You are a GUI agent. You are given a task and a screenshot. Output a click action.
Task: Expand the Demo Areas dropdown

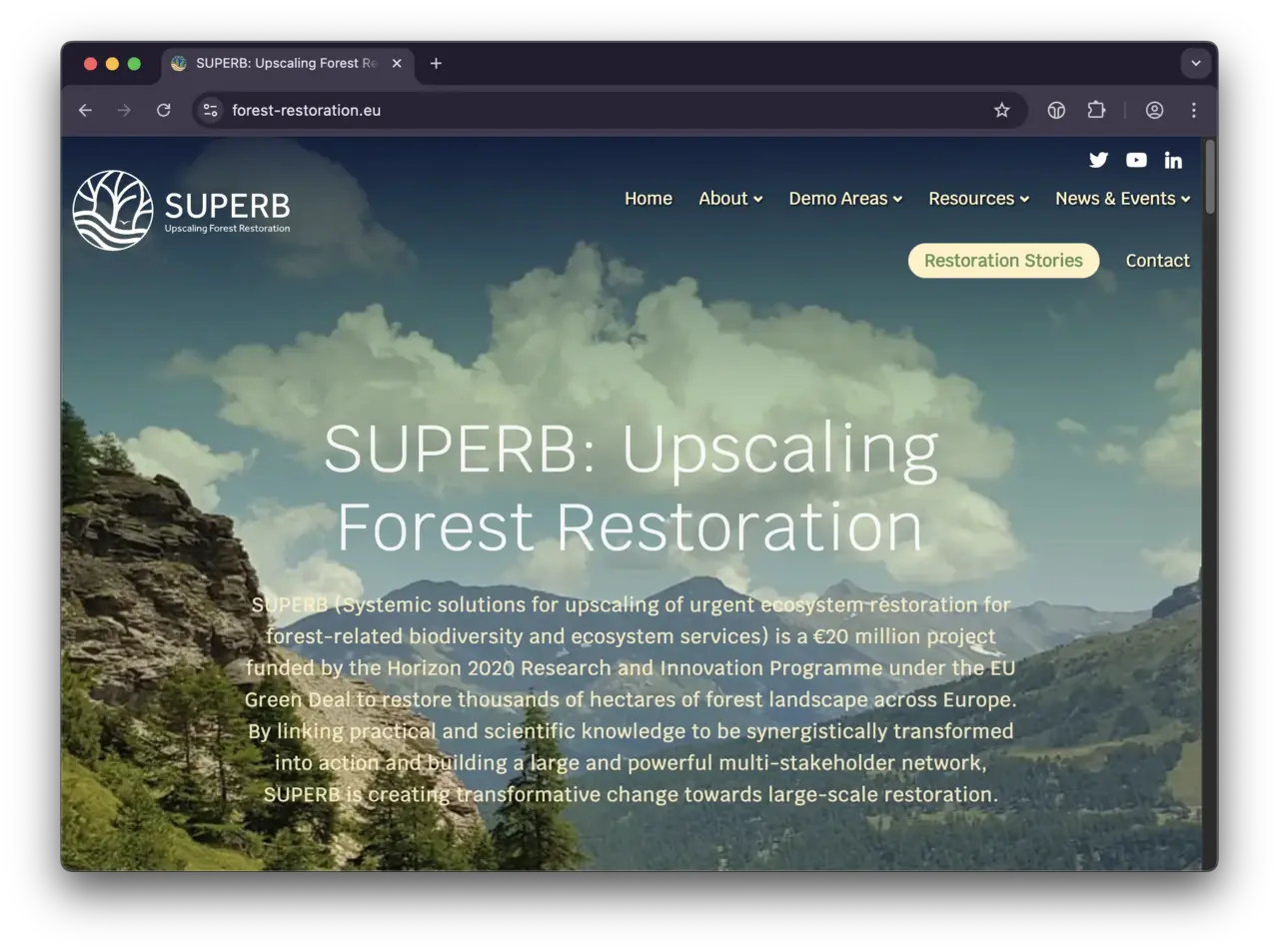(x=845, y=199)
